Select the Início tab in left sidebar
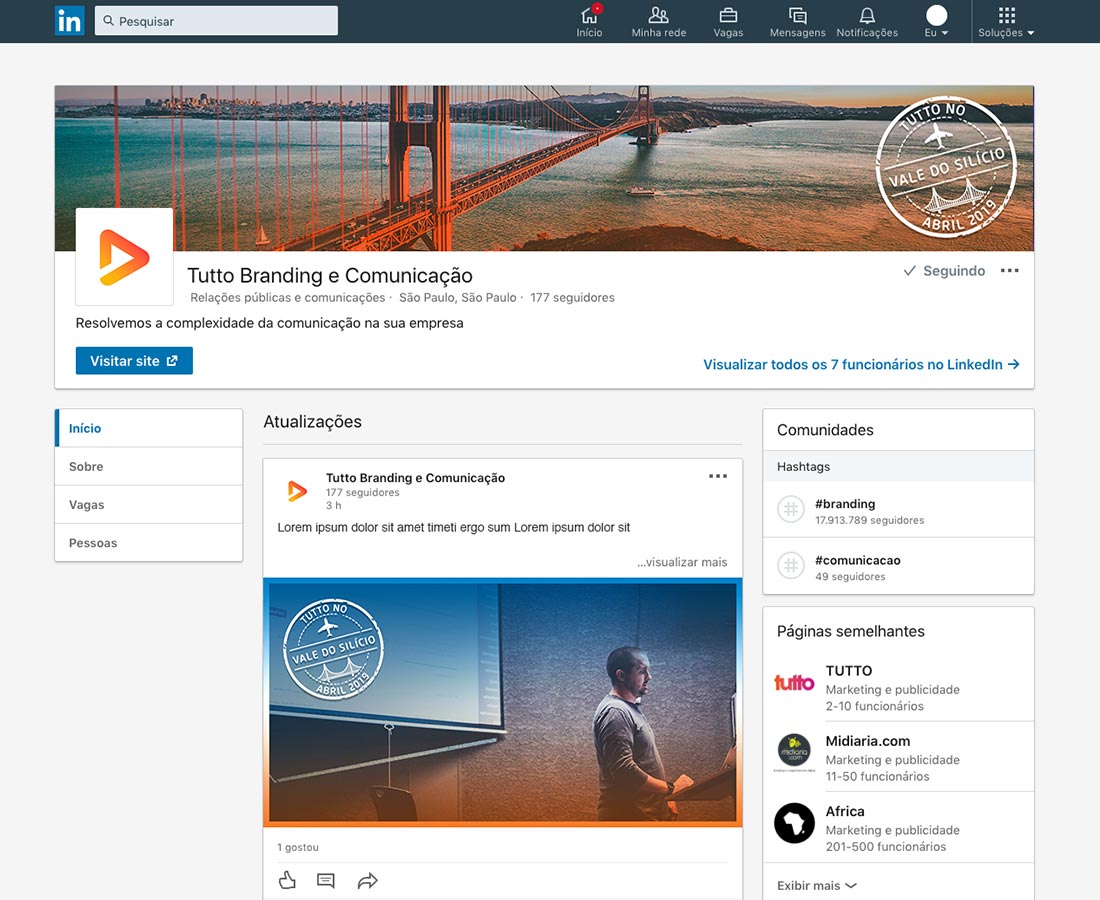This screenshot has width=1100, height=900. (x=149, y=428)
